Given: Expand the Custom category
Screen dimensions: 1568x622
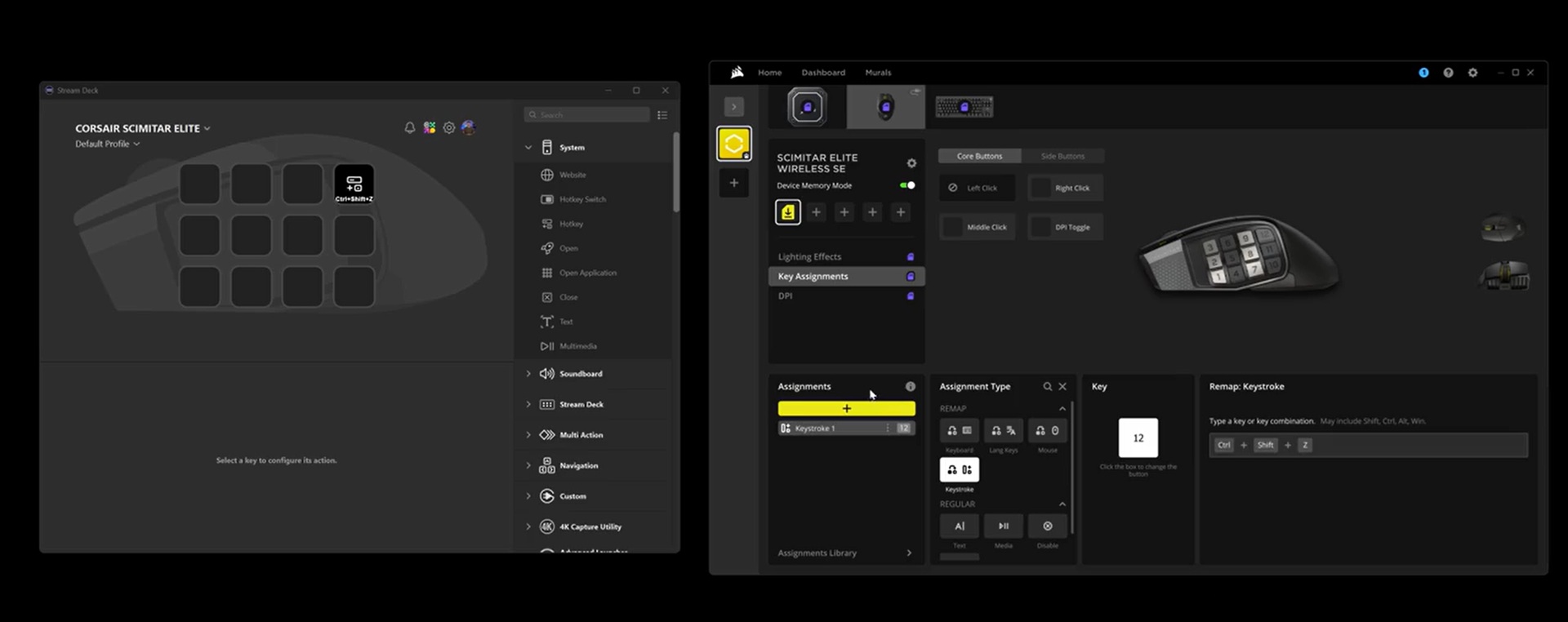Looking at the screenshot, I should (528, 496).
